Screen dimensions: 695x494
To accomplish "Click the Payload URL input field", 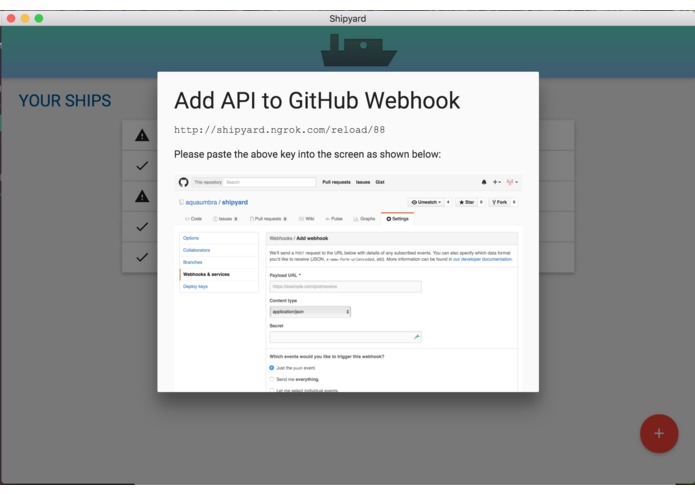I will point(345,287).
